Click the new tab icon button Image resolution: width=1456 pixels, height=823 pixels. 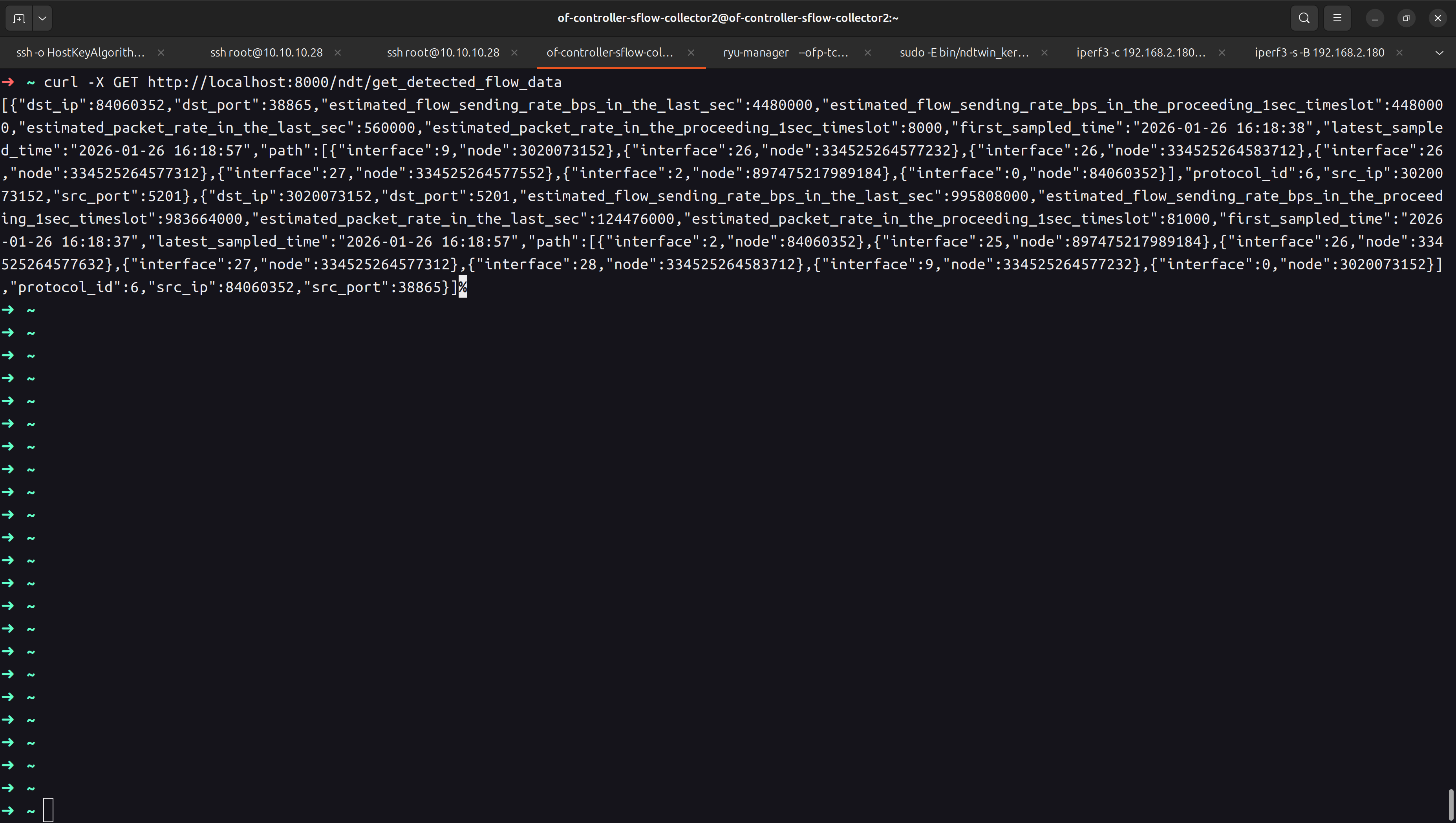[19, 18]
